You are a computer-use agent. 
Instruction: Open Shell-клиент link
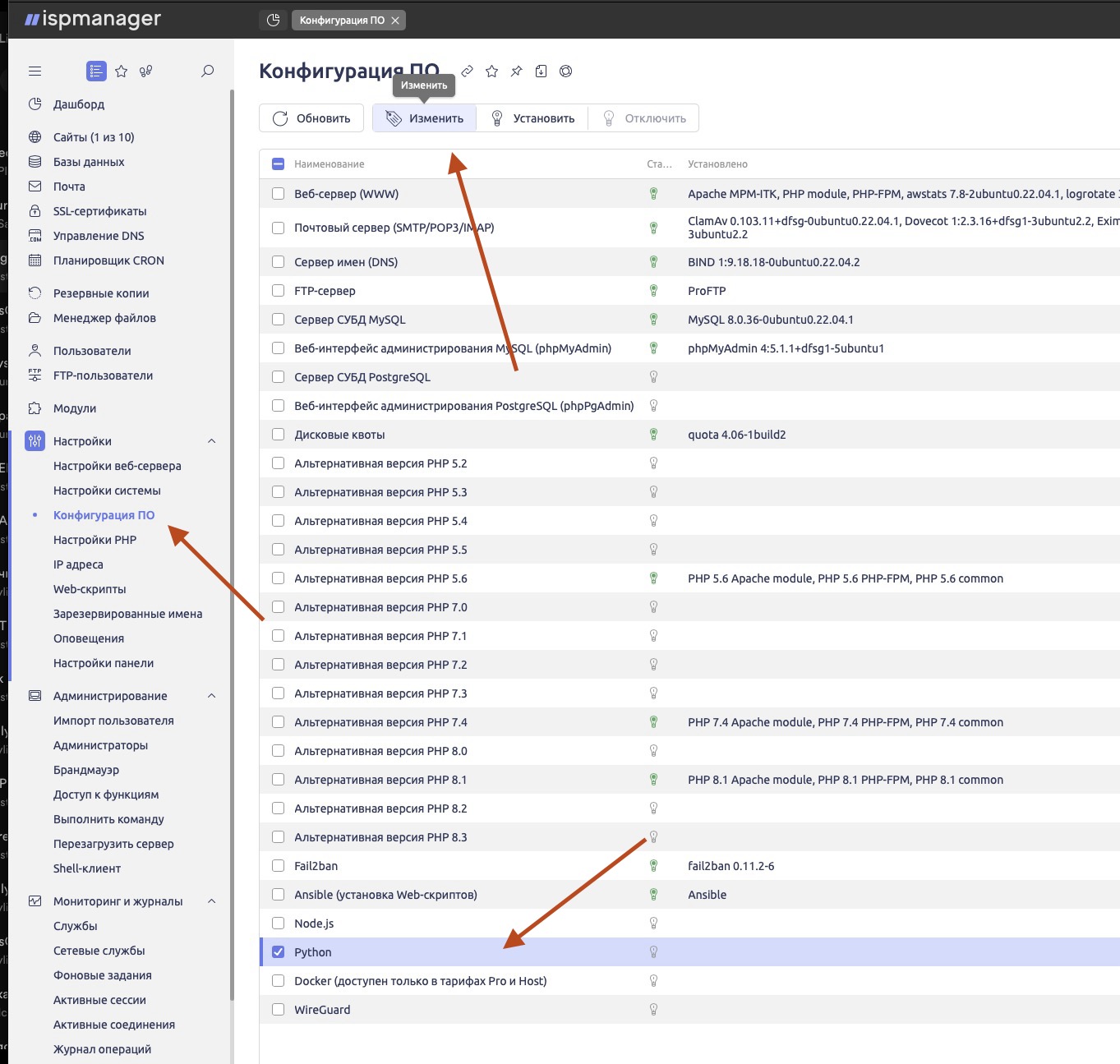pyautogui.click(x=87, y=868)
